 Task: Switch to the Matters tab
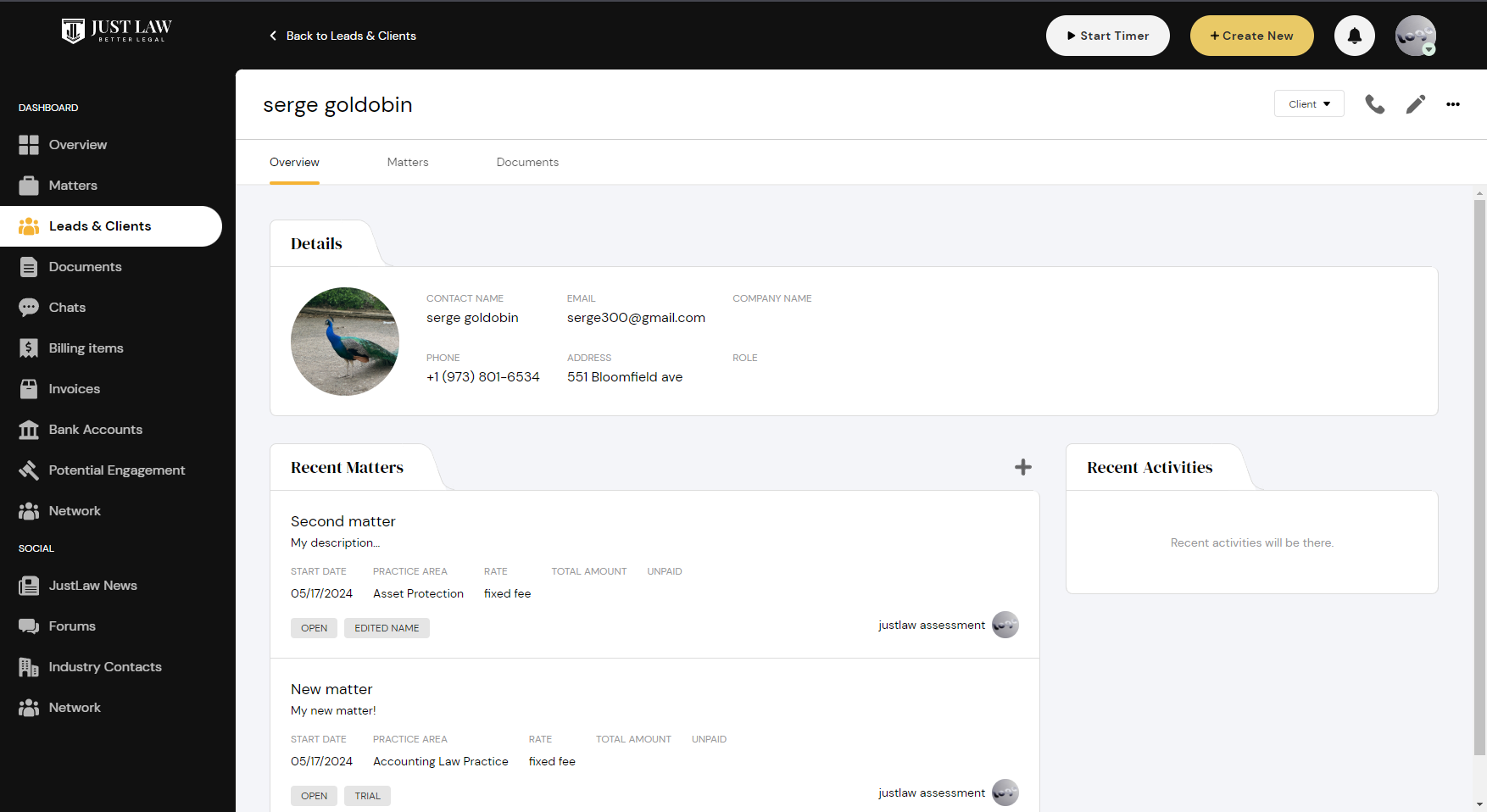coord(408,162)
